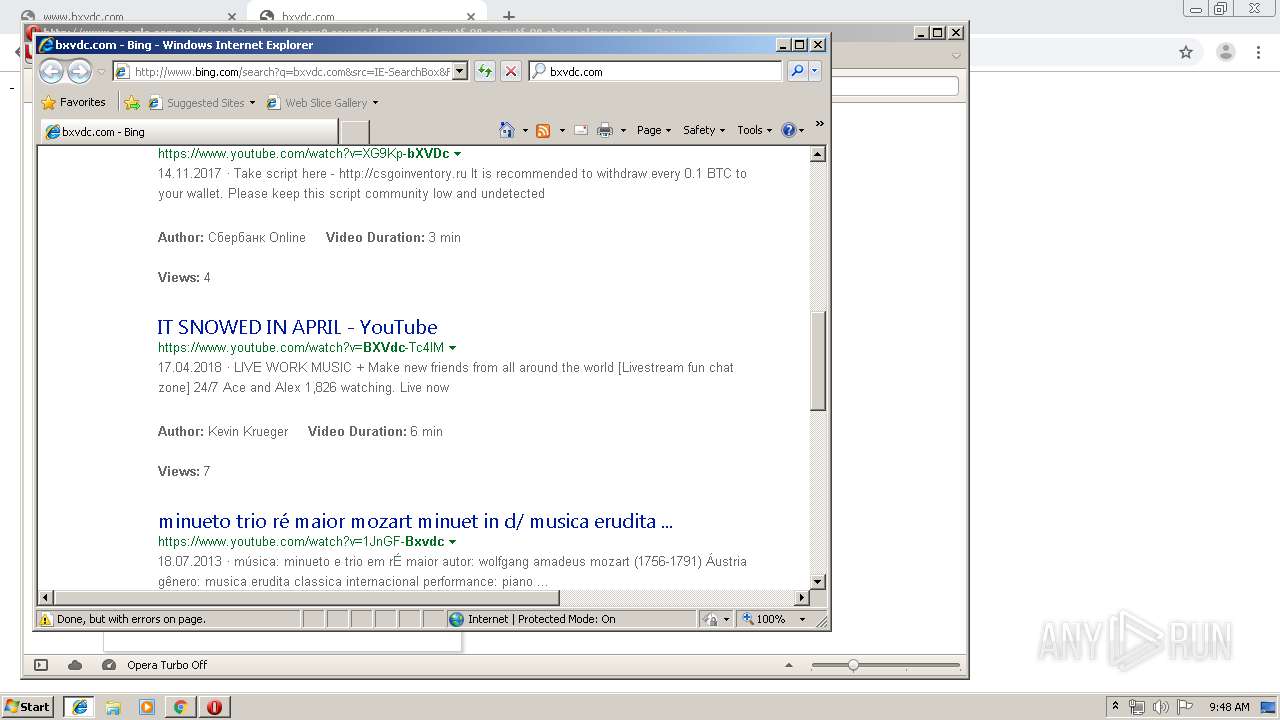Refresh the Bing page in Internet Explorer
The image size is (1280, 720).
[485, 71]
